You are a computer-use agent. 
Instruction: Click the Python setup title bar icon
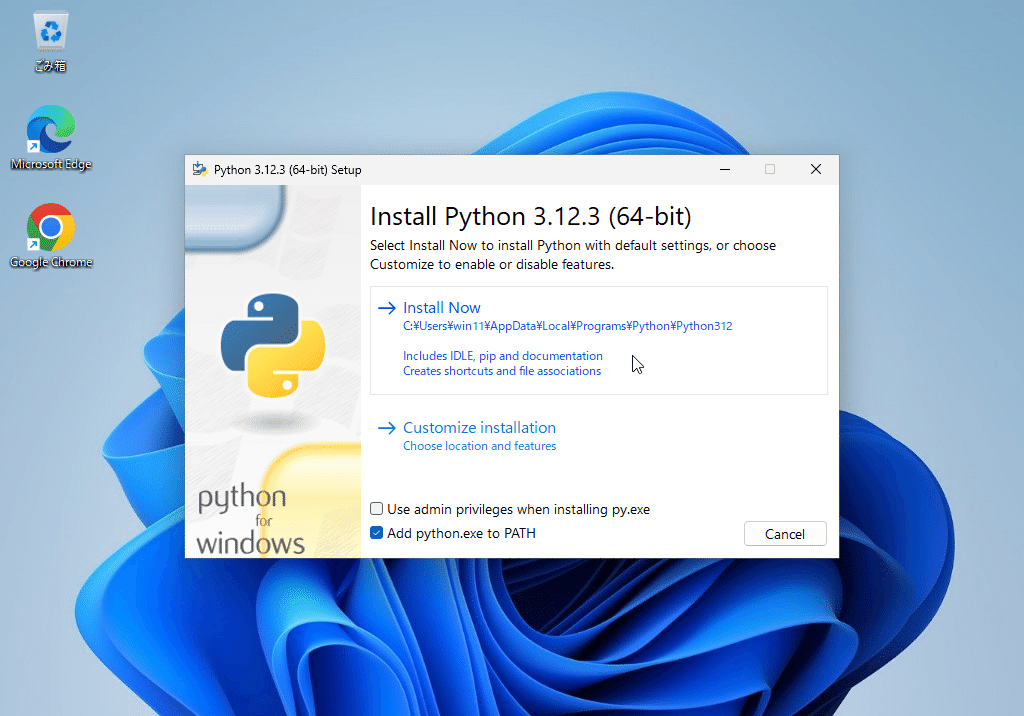pyautogui.click(x=200, y=170)
